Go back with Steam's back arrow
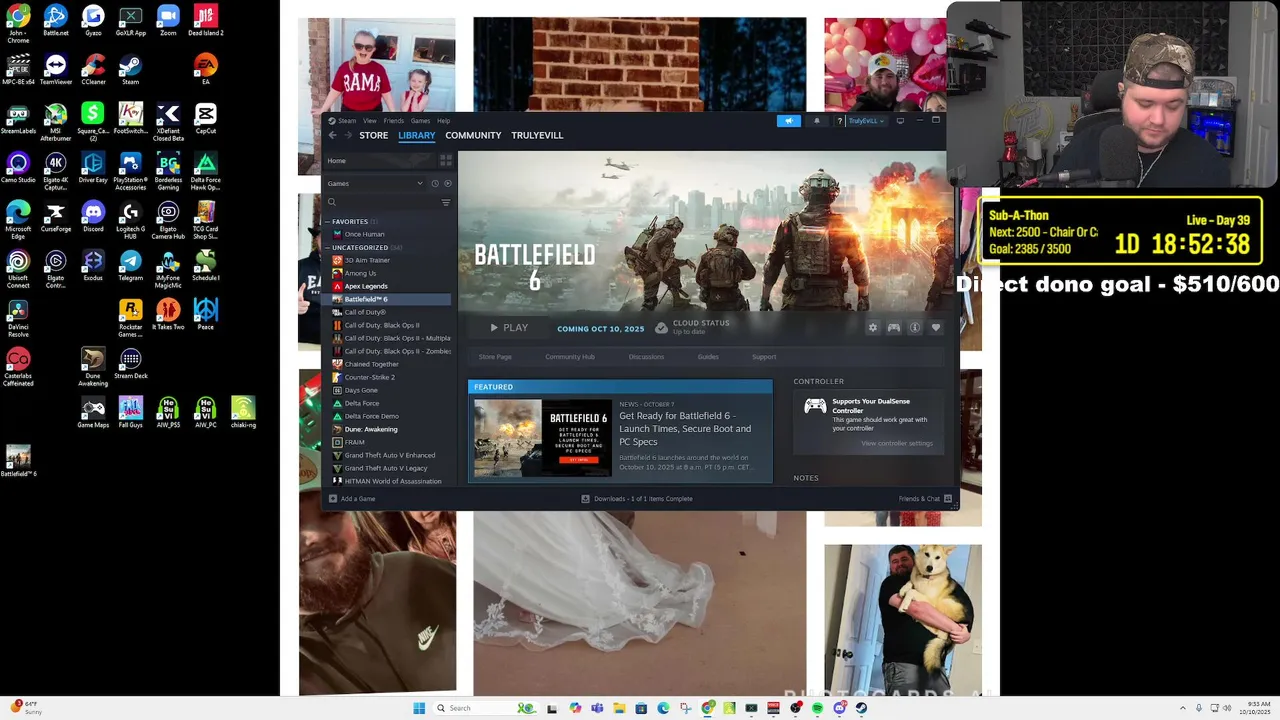 (333, 135)
